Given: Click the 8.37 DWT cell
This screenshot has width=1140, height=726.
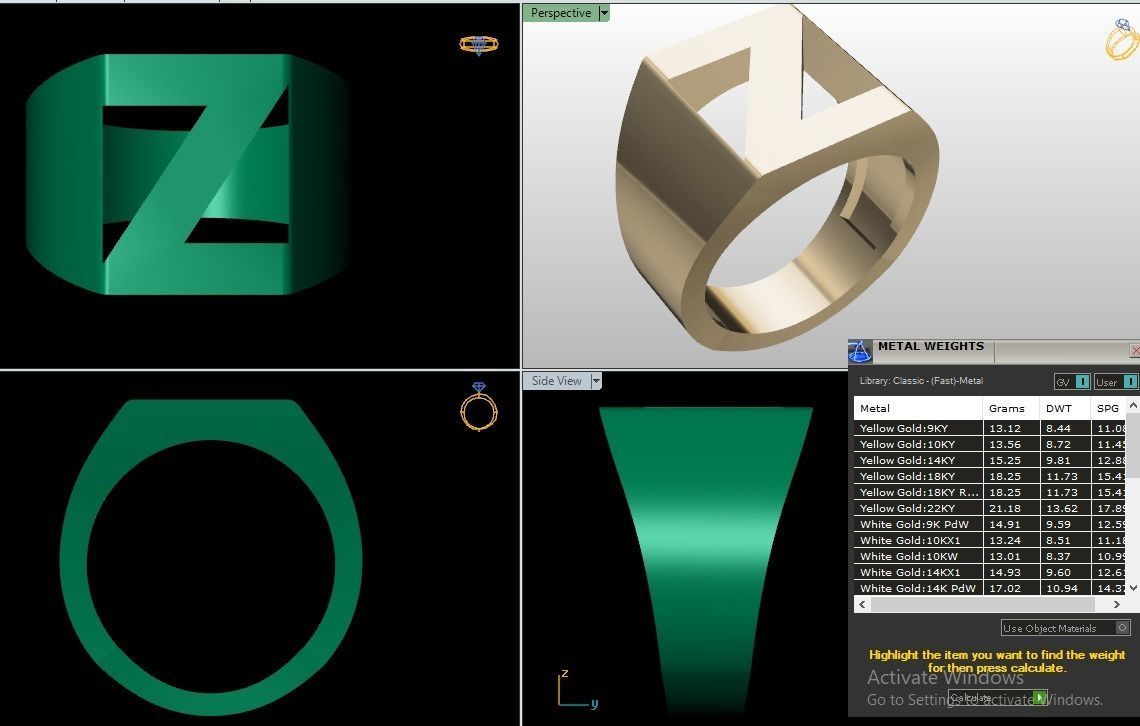Looking at the screenshot, I should pos(1065,556).
